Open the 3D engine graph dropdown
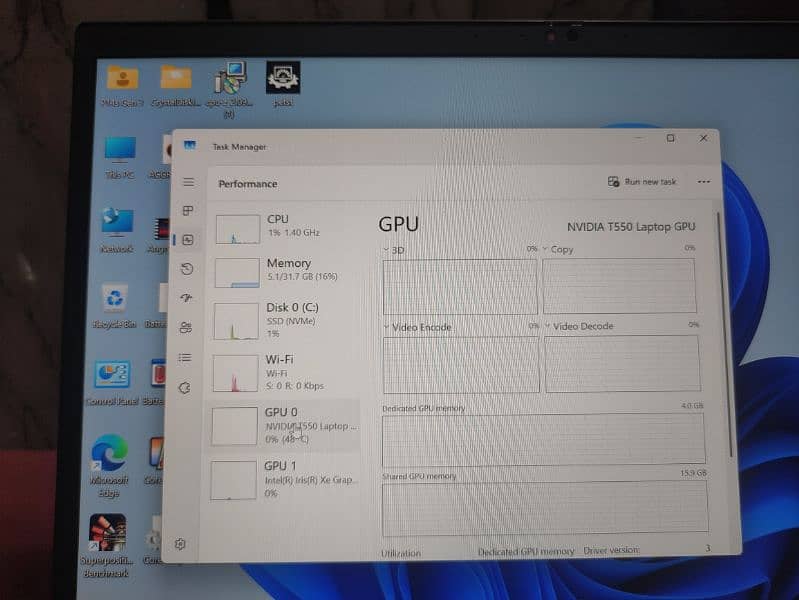This screenshot has height=600, width=799. (386, 250)
